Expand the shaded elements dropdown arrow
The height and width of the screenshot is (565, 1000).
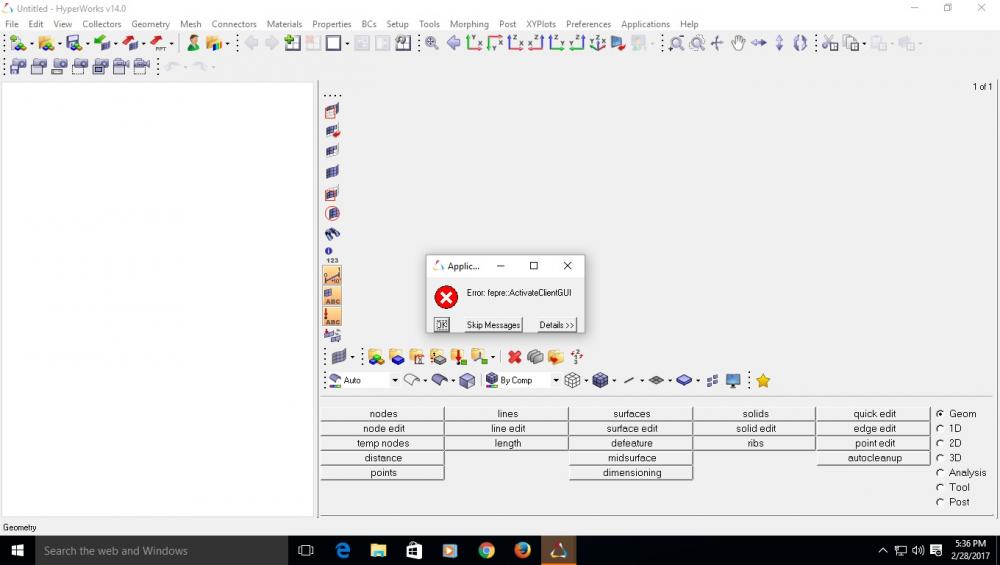click(614, 381)
